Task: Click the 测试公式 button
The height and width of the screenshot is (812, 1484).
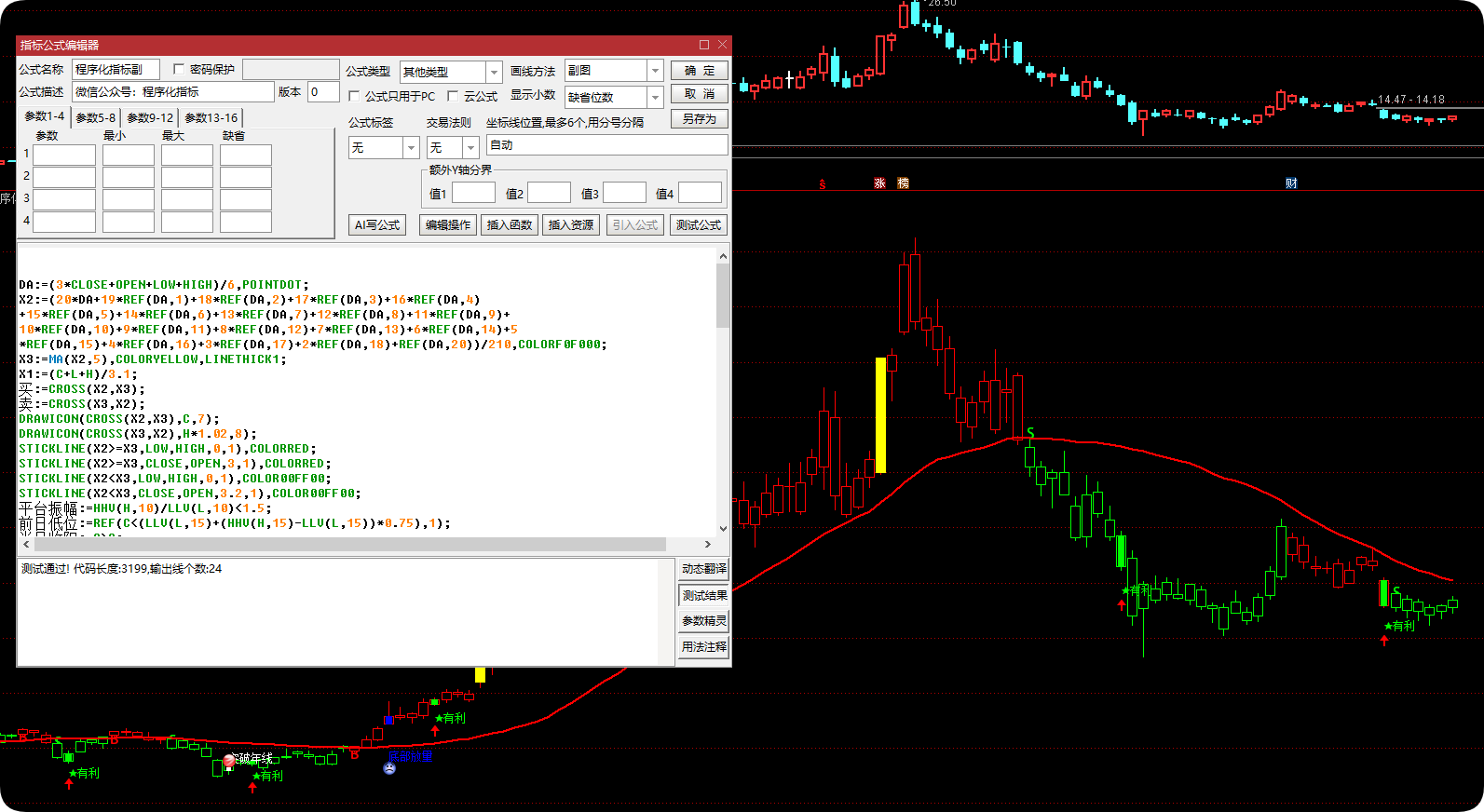Action: point(699,224)
